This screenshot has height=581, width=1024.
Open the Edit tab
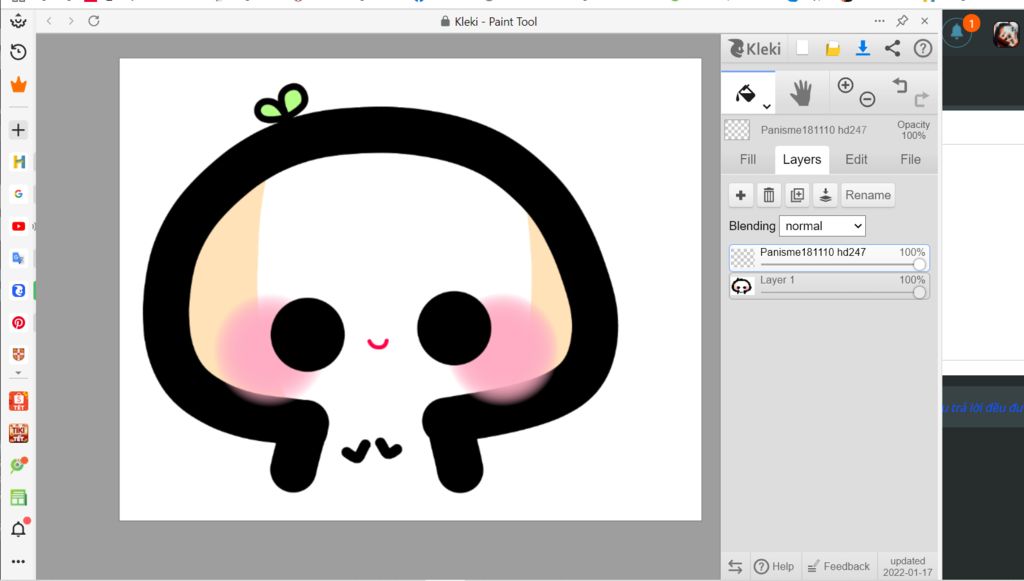[x=856, y=159]
